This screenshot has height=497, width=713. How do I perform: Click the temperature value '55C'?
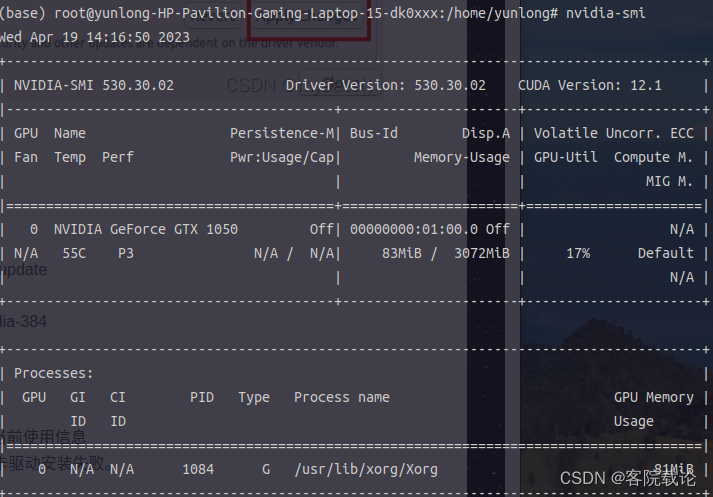pyautogui.click(x=74, y=253)
